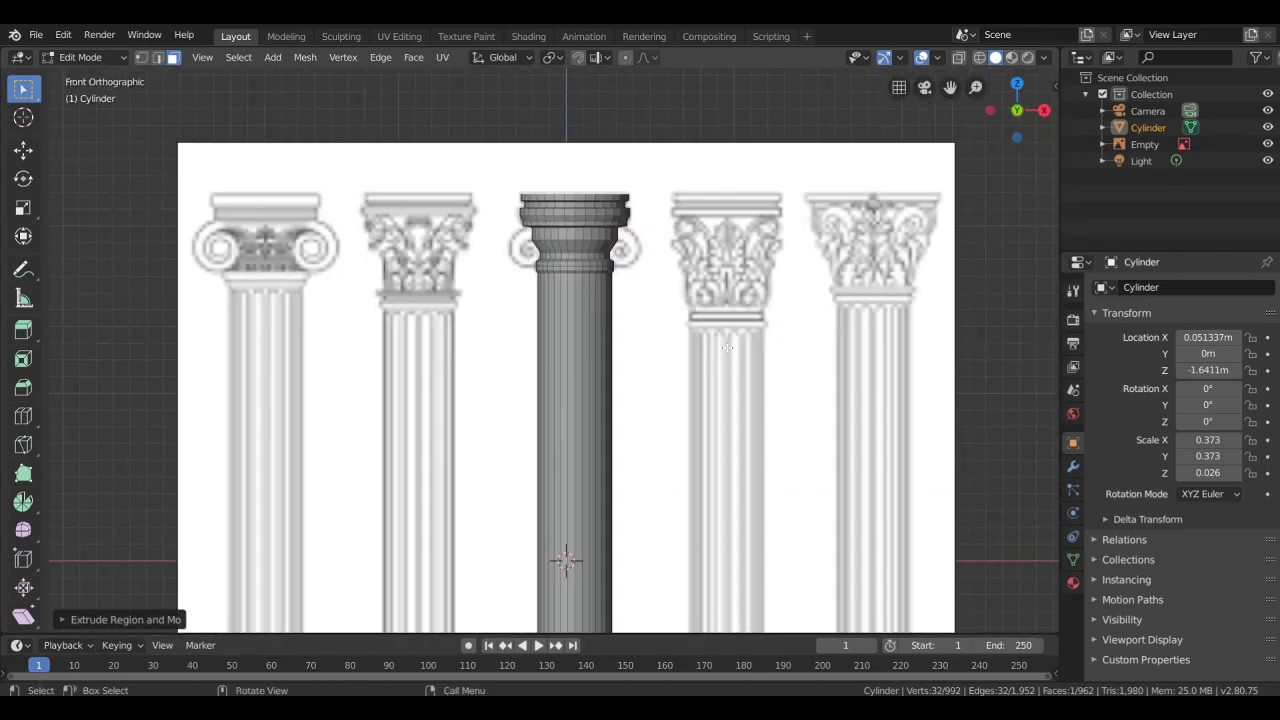Toggle camera view in viewport
The image size is (1280, 720).
[925, 88]
